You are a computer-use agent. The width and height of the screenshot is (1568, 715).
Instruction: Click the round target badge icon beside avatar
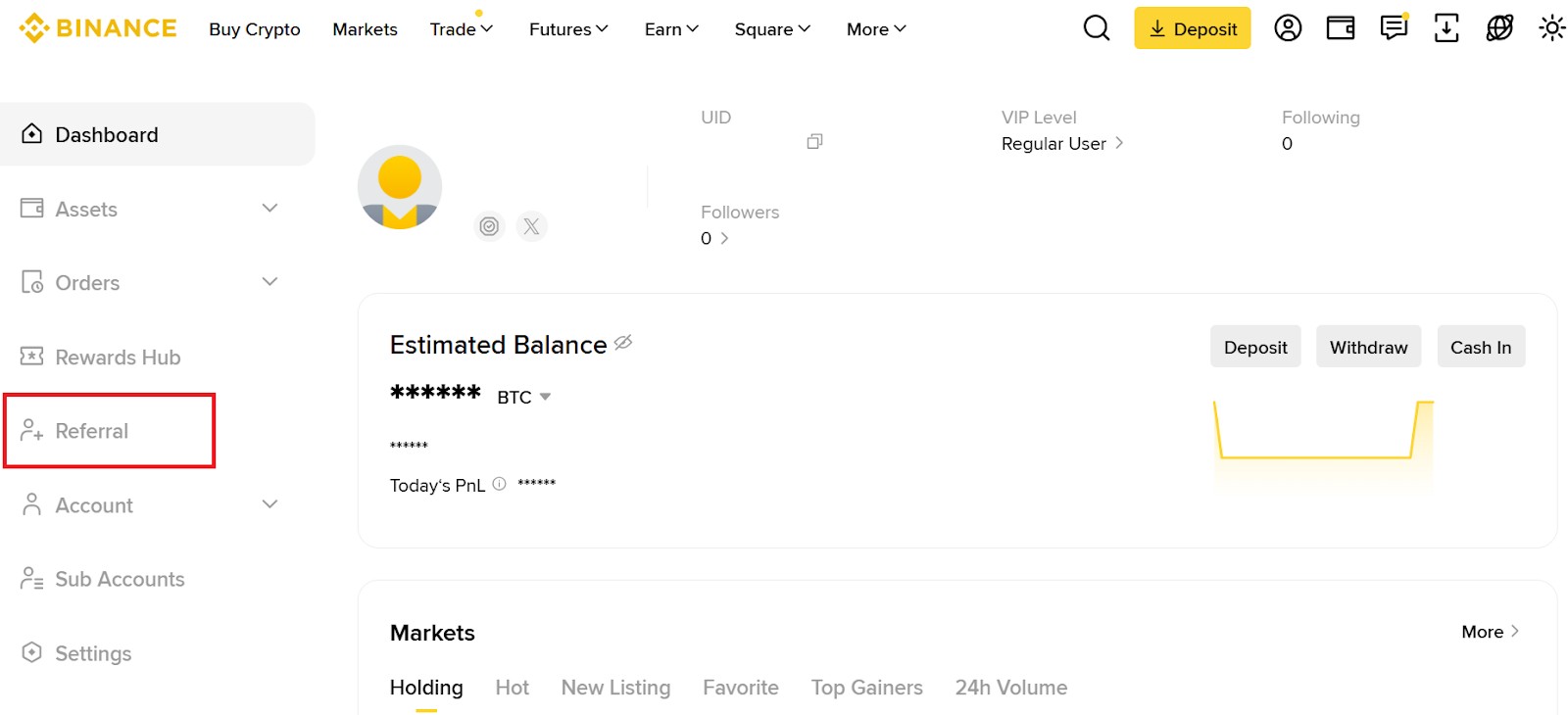click(x=489, y=226)
